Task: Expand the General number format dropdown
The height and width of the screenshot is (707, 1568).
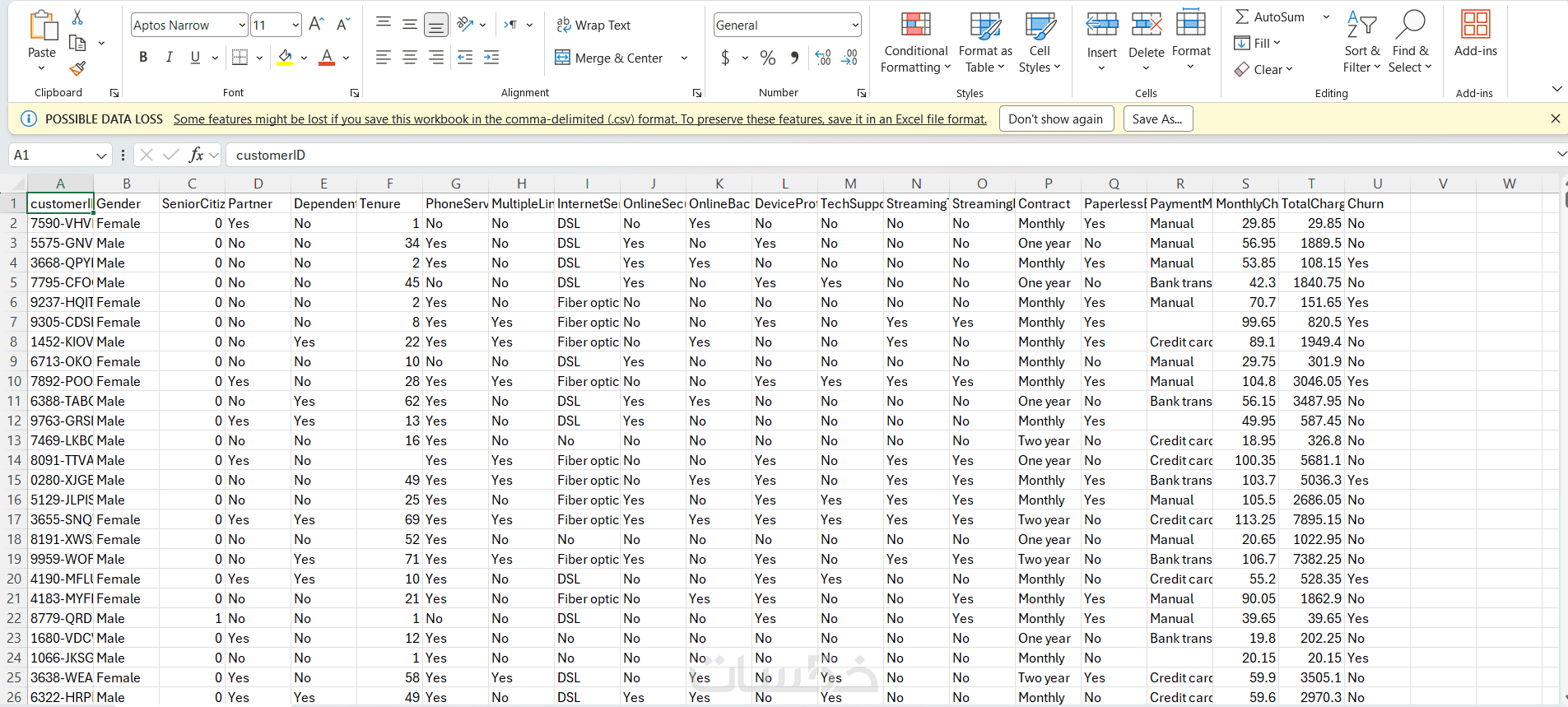Action: pyautogui.click(x=855, y=26)
